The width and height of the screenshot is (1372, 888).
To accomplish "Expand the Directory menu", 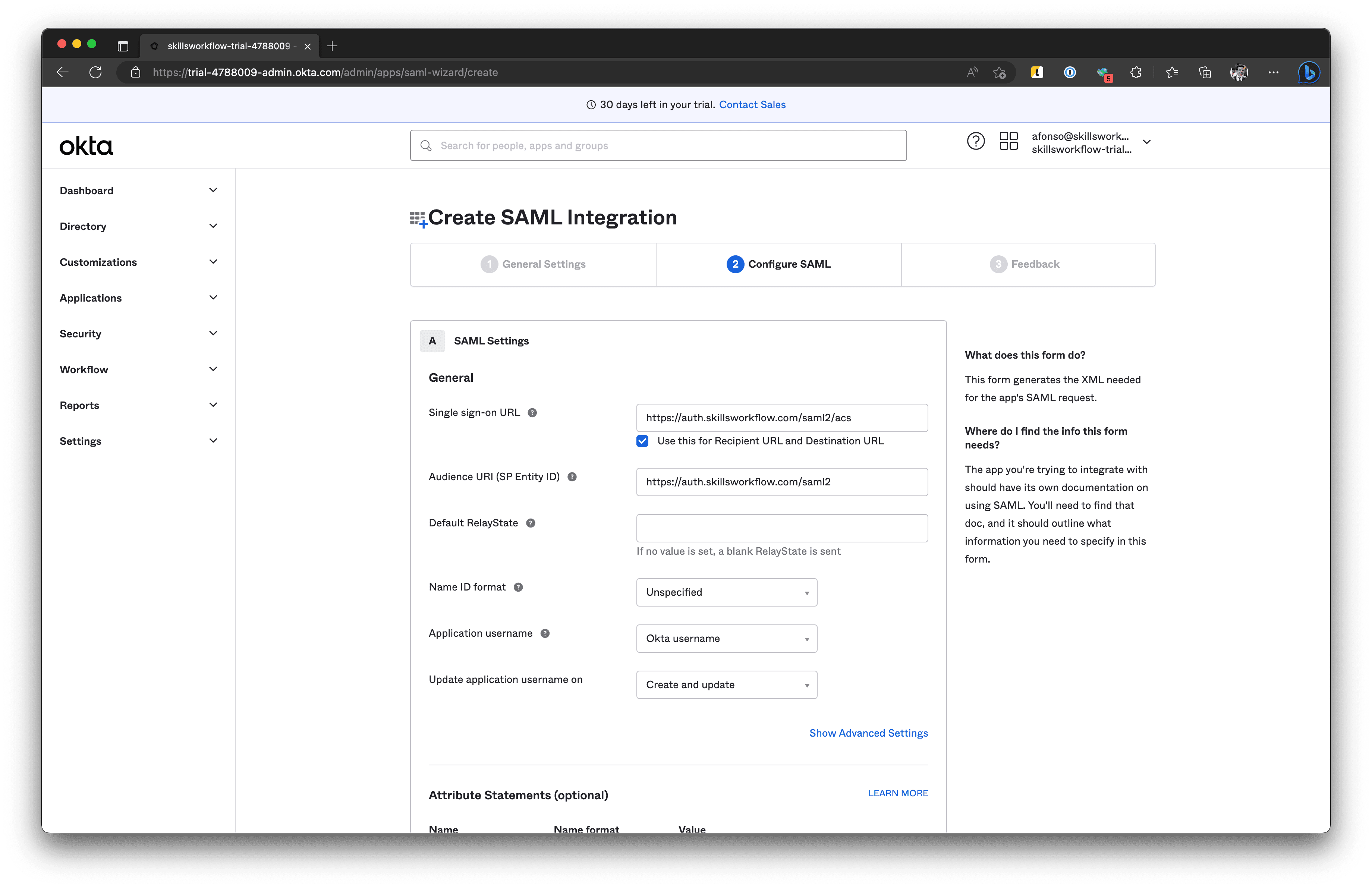I will [x=138, y=226].
